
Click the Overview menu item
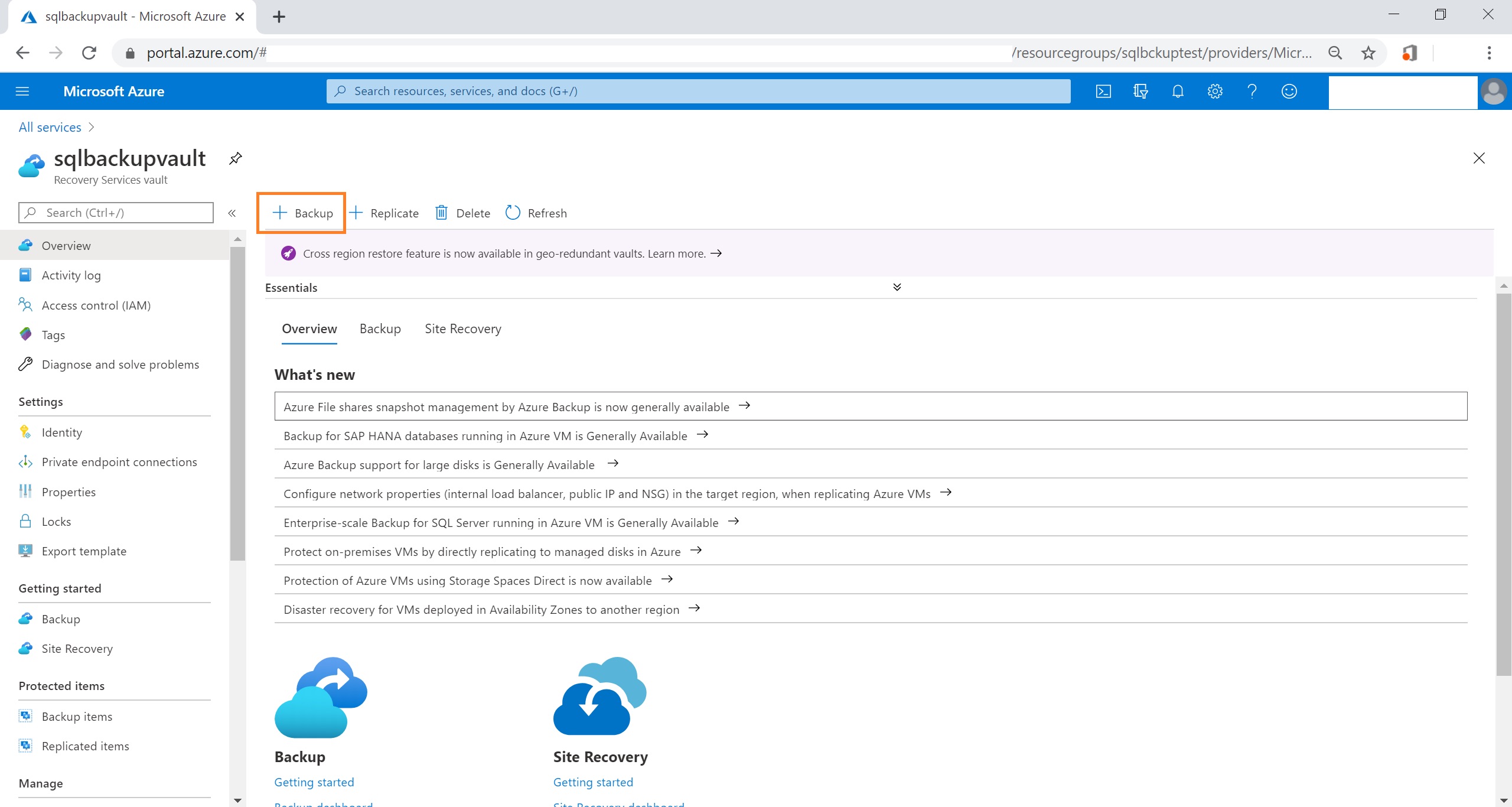[65, 245]
